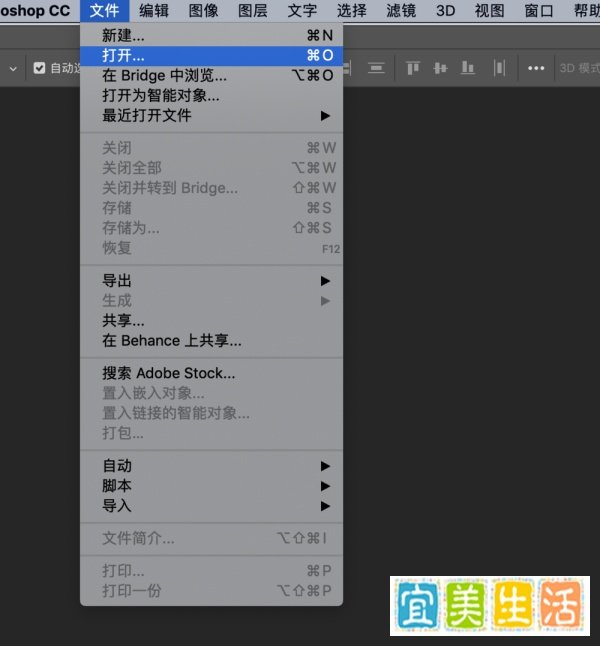Image resolution: width=600 pixels, height=646 pixels.
Task: Open the 图层 menu
Action: 253,11
